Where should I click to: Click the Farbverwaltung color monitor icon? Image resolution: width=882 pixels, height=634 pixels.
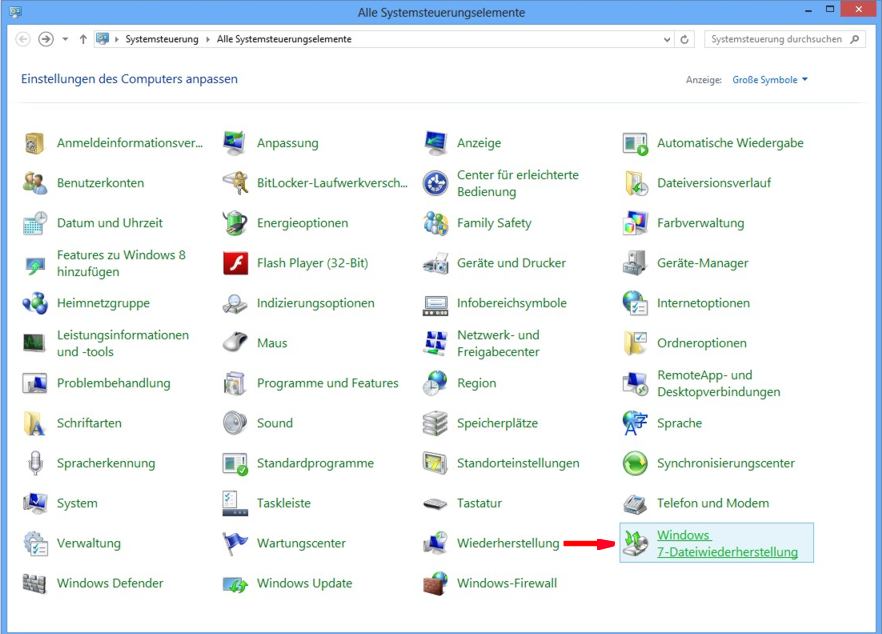click(635, 223)
